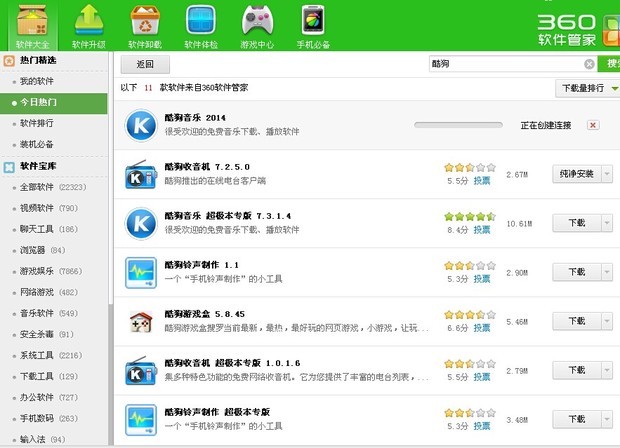This screenshot has height=448, width=620.
Task: Expand 纯净安装 dropdown arrow for 酷狗收音机 7.2.5.0
Action: (607, 174)
